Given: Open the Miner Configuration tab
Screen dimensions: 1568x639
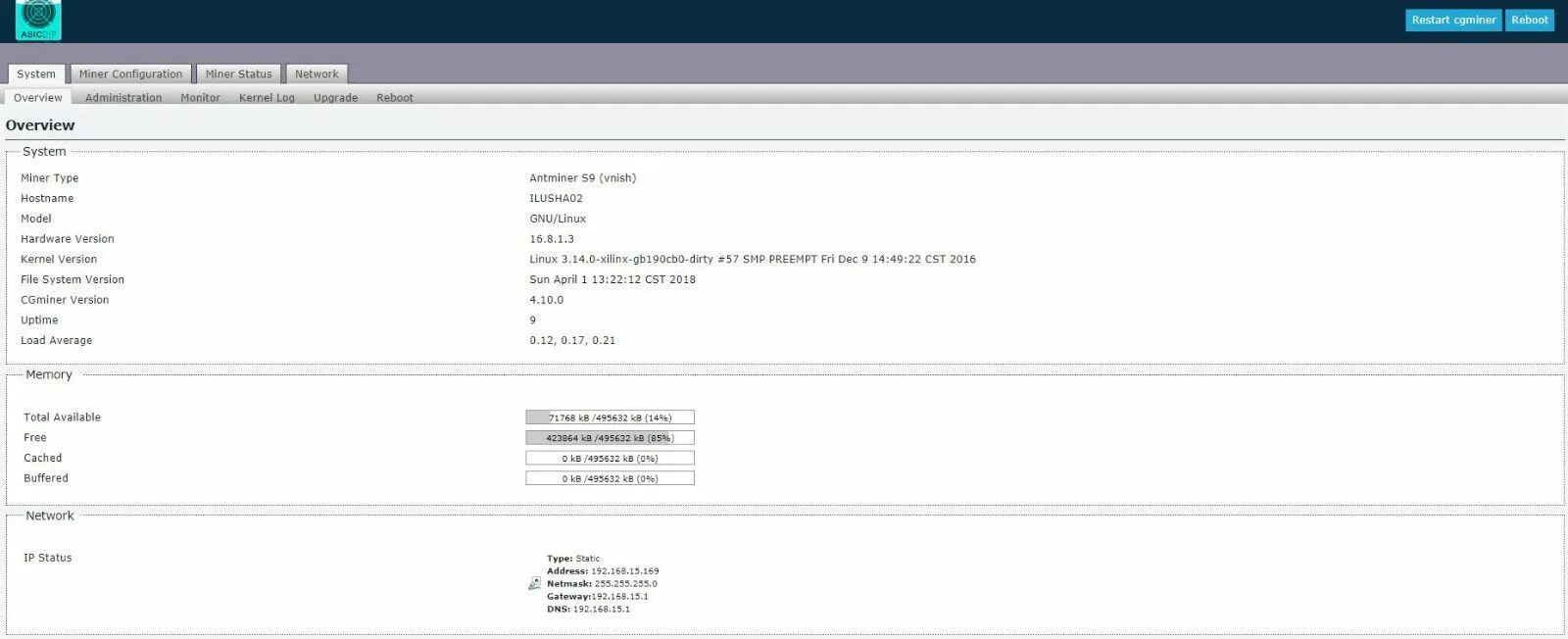Looking at the screenshot, I should pos(130,74).
